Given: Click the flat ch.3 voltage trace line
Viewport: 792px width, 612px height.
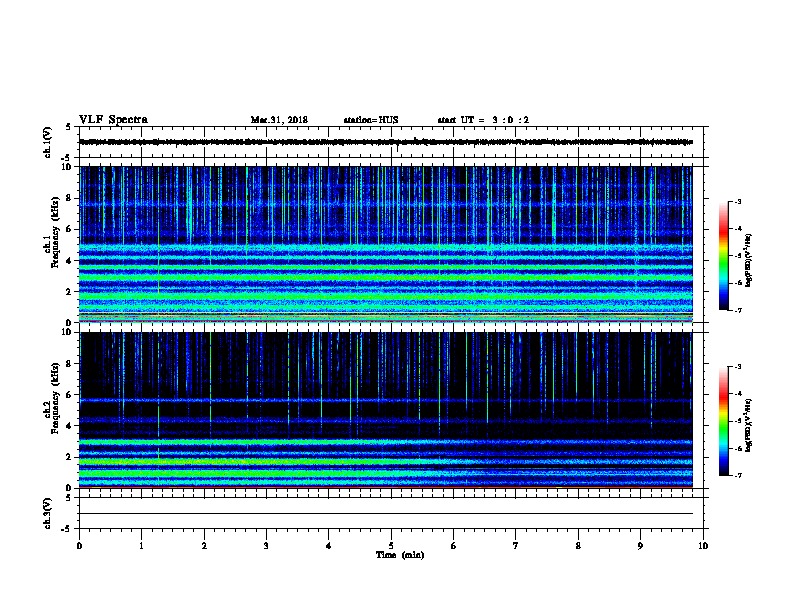Looking at the screenshot, I should (386, 514).
